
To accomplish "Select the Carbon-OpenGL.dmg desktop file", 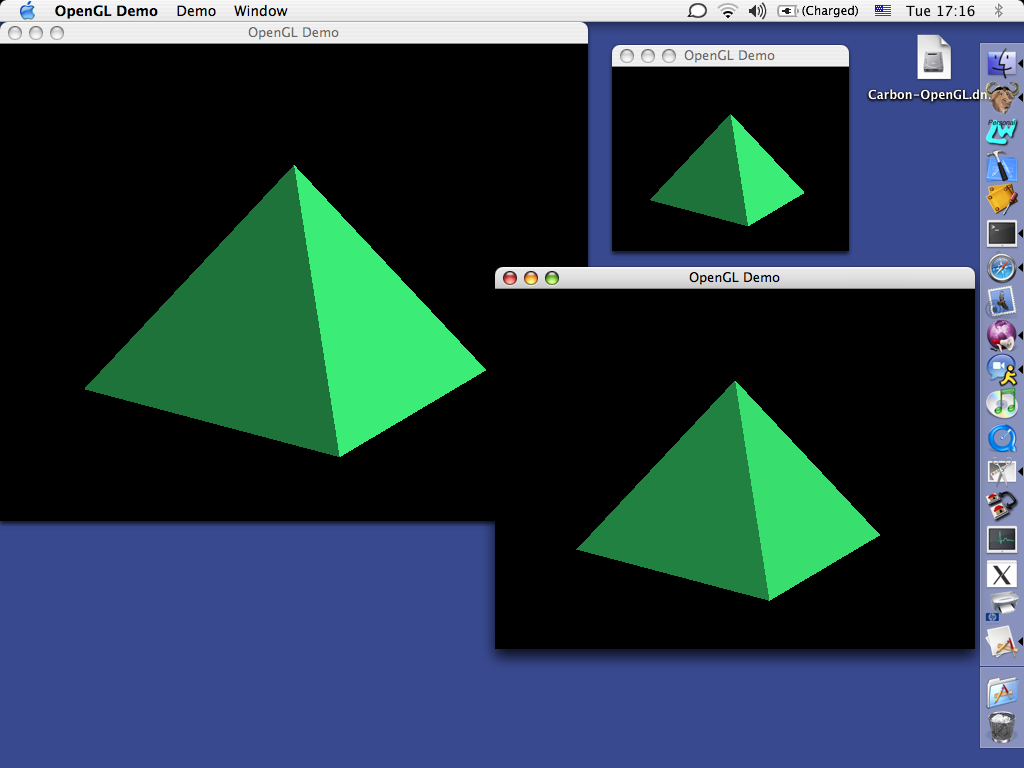I will click(x=933, y=58).
